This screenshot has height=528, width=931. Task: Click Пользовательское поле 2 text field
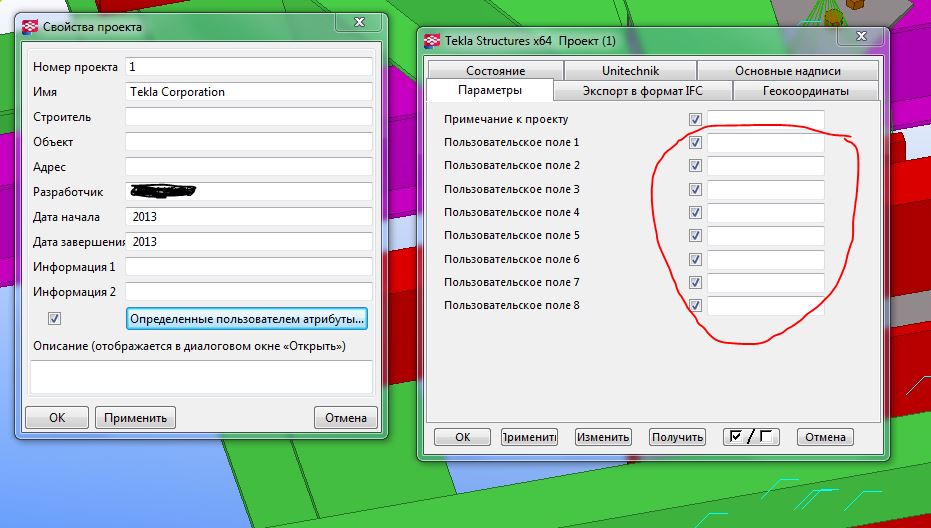765,166
